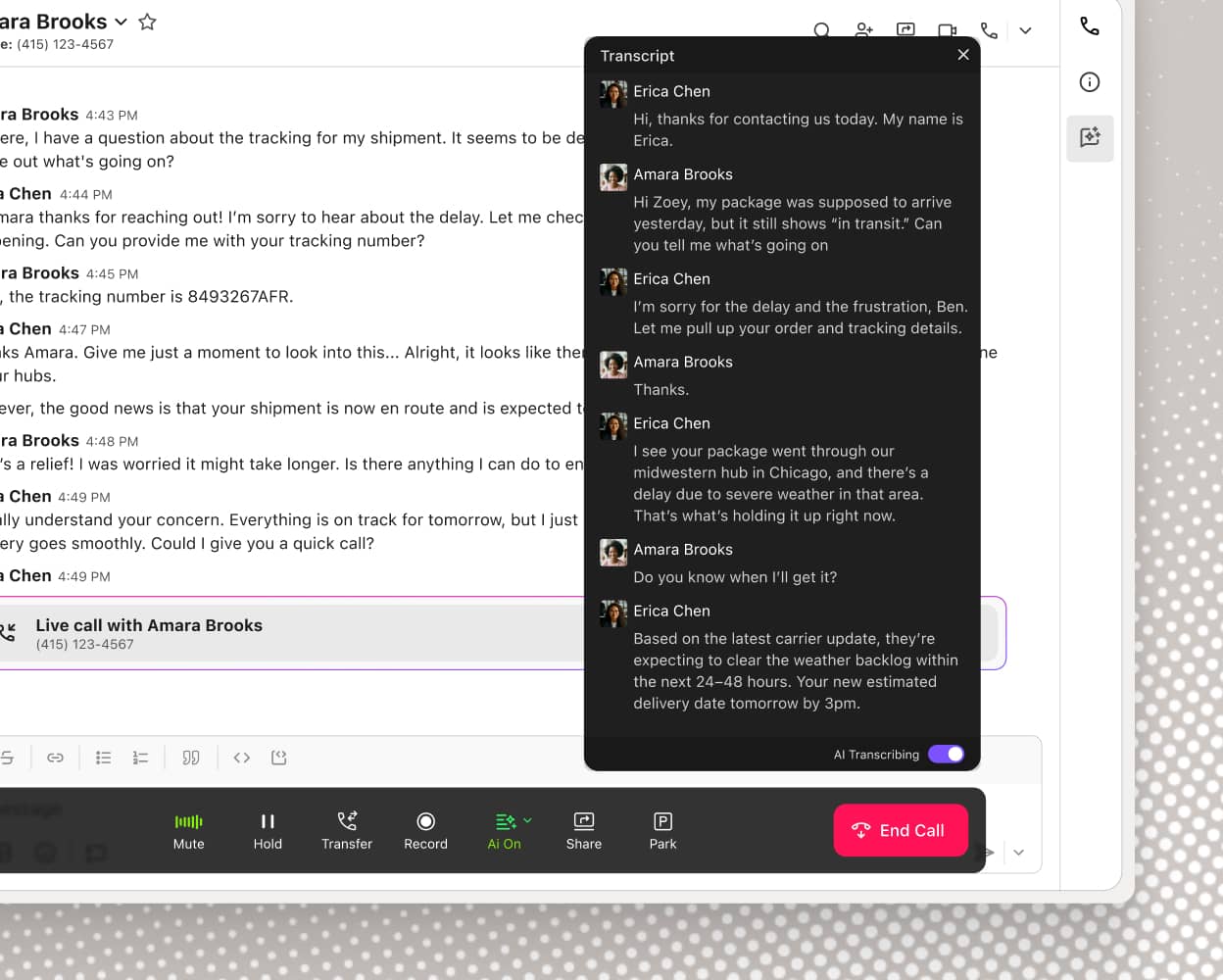Click the add person icon

(863, 30)
